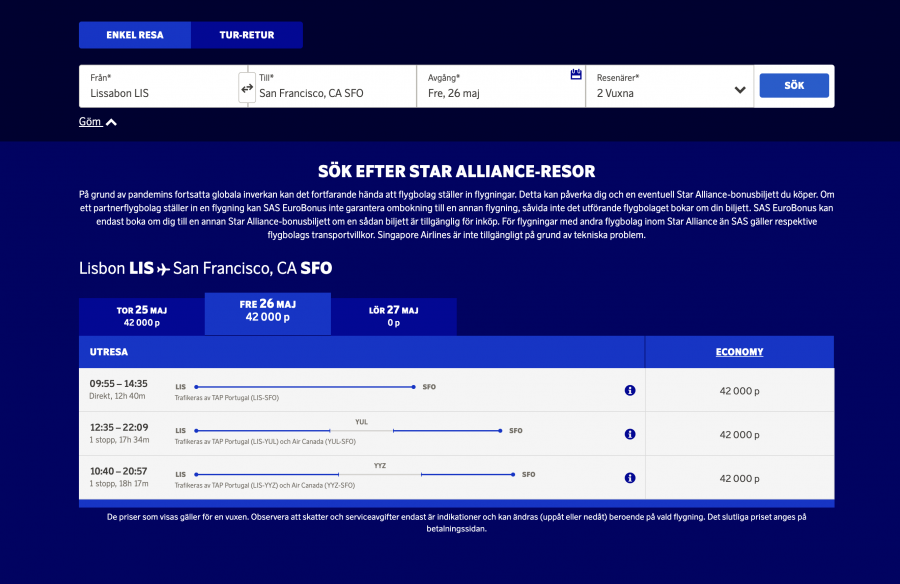
Task: Collapse search form with Göm chevron
Action: point(98,122)
